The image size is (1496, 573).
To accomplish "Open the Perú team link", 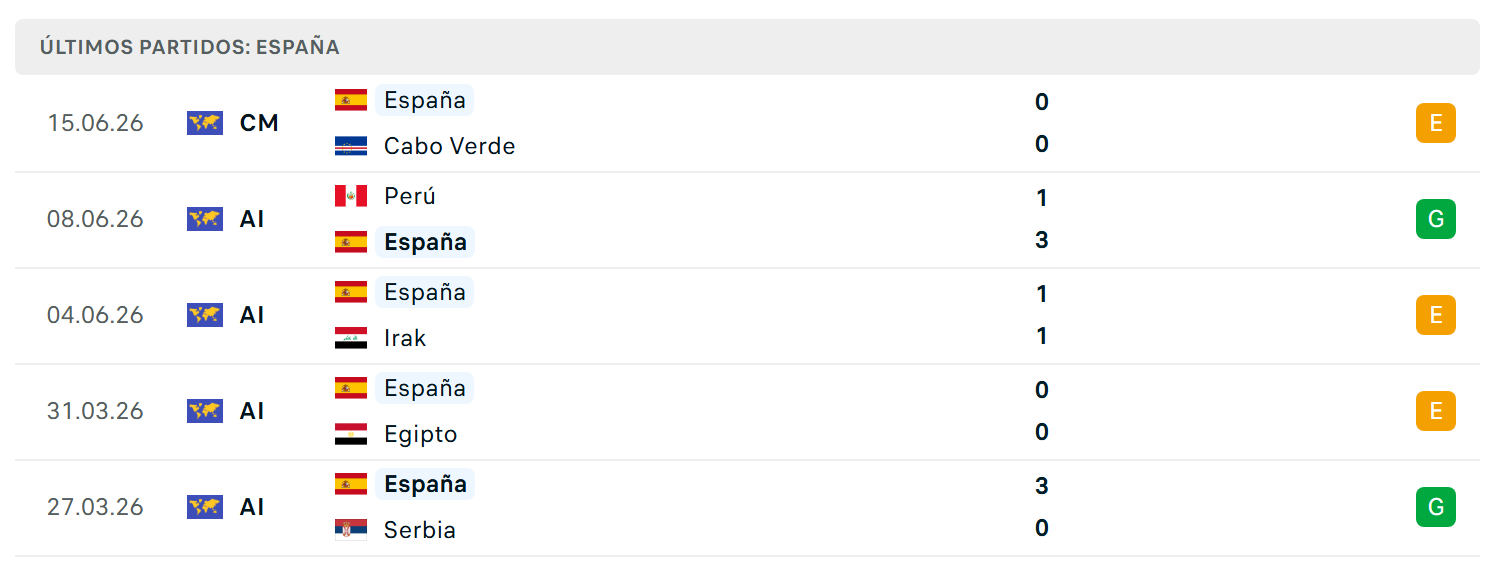I will pos(410,196).
